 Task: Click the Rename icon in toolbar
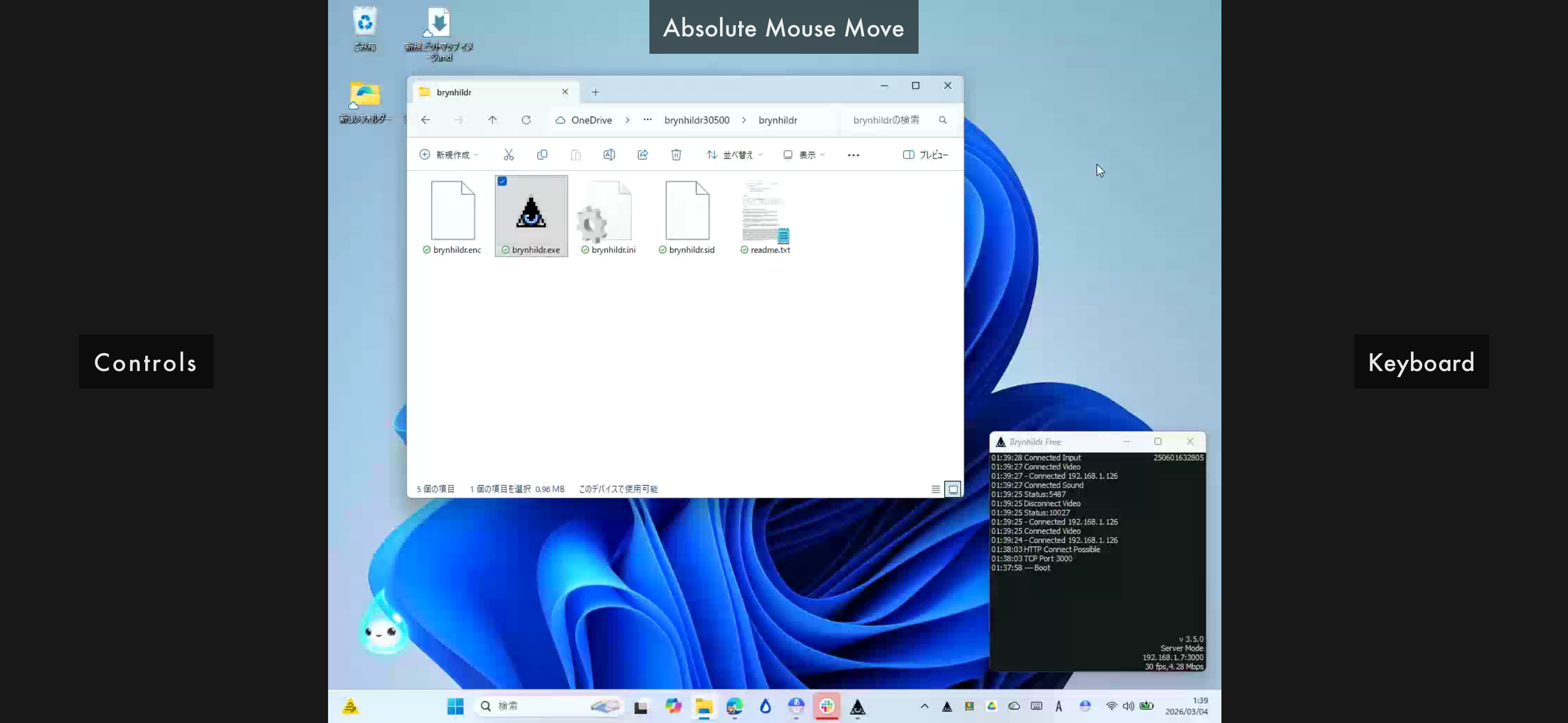(608, 155)
